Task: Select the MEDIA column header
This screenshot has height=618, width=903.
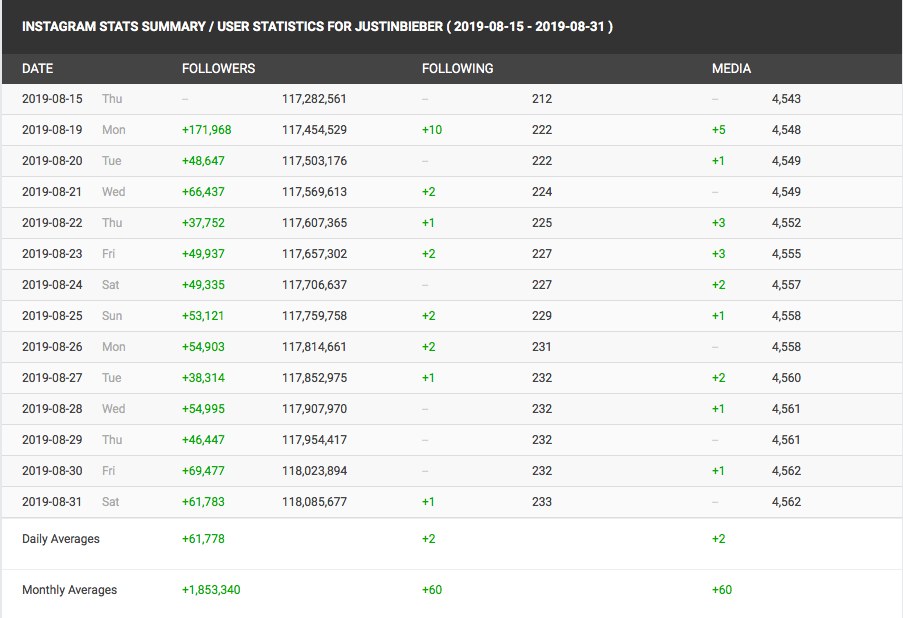Action: tap(731, 69)
